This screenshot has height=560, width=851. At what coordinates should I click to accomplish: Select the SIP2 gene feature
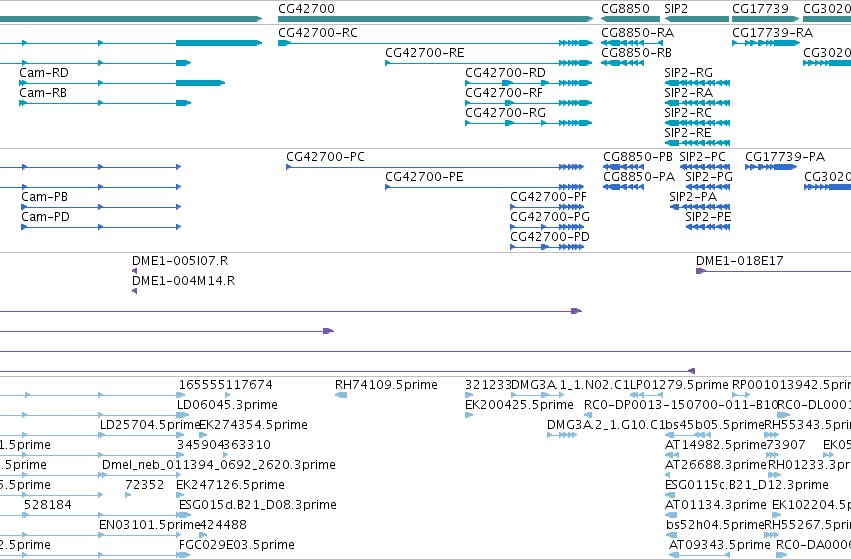coord(697,19)
